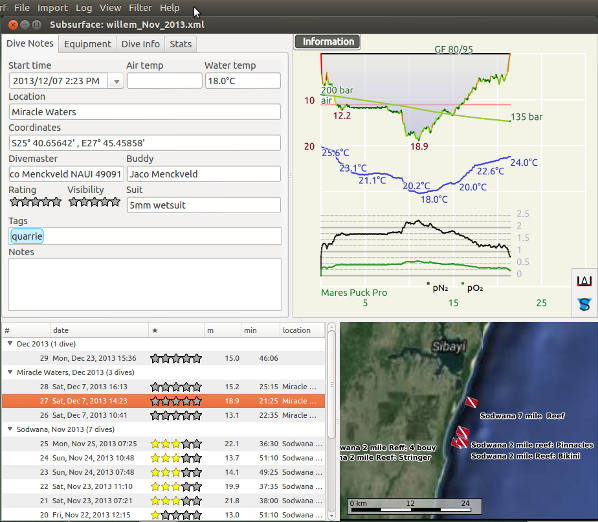Viewport: 598px width, 522px height.
Task: Open the Start time date dropdown
Action: click(116, 81)
